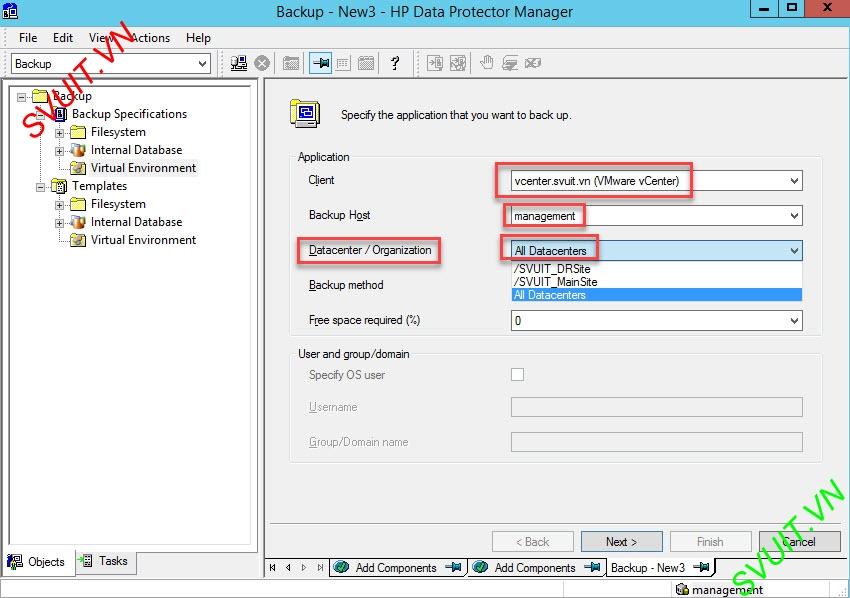The image size is (850, 598).
Task: Click the grayed preview backup toolbar icon
Action: [458, 63]
